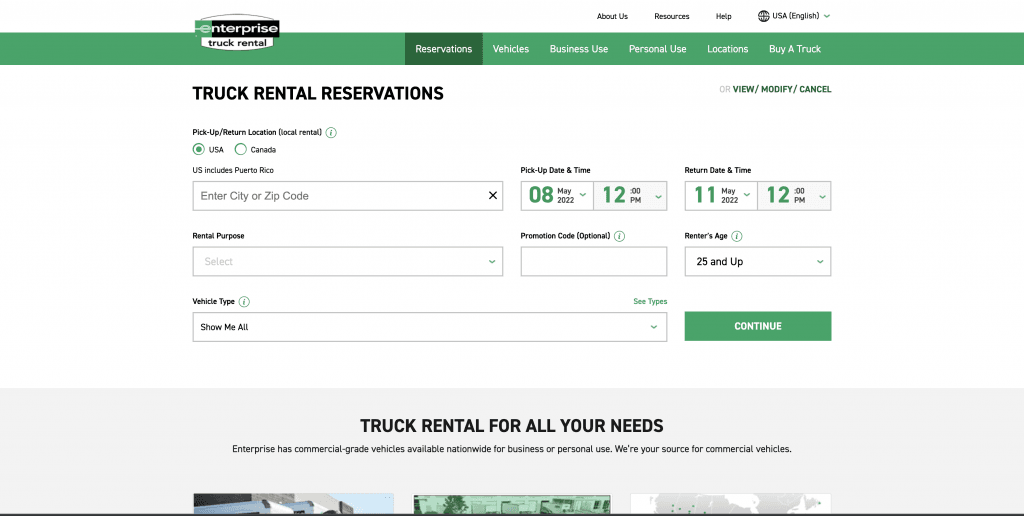1024x516 pixels.
Task: Click the Enterprise Truck Rental logo
Action: click(237, 33)
